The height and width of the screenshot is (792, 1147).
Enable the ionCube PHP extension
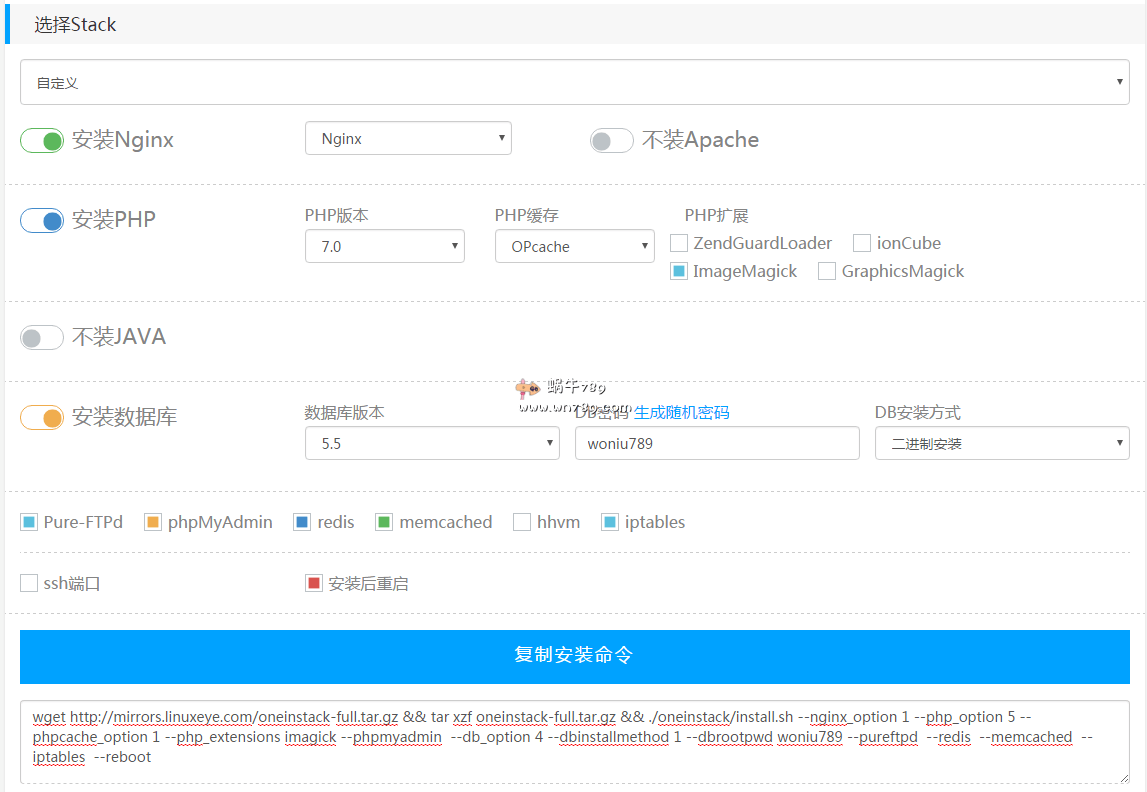(862, 243)
